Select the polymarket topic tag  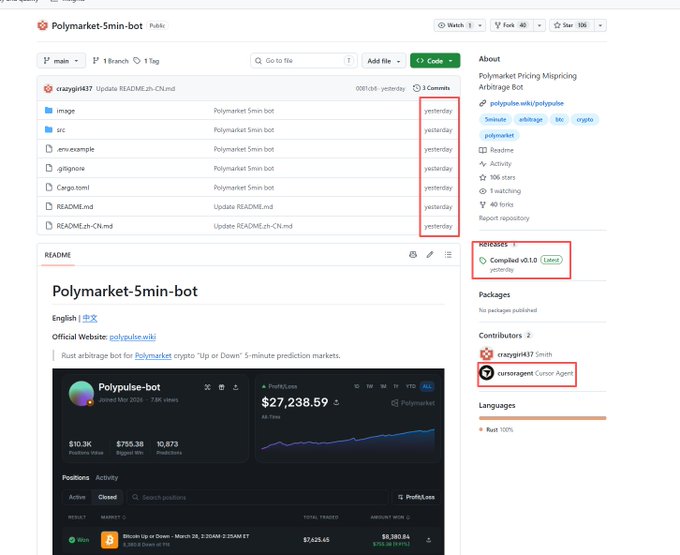pyautogui.click(x=499, y=135)
